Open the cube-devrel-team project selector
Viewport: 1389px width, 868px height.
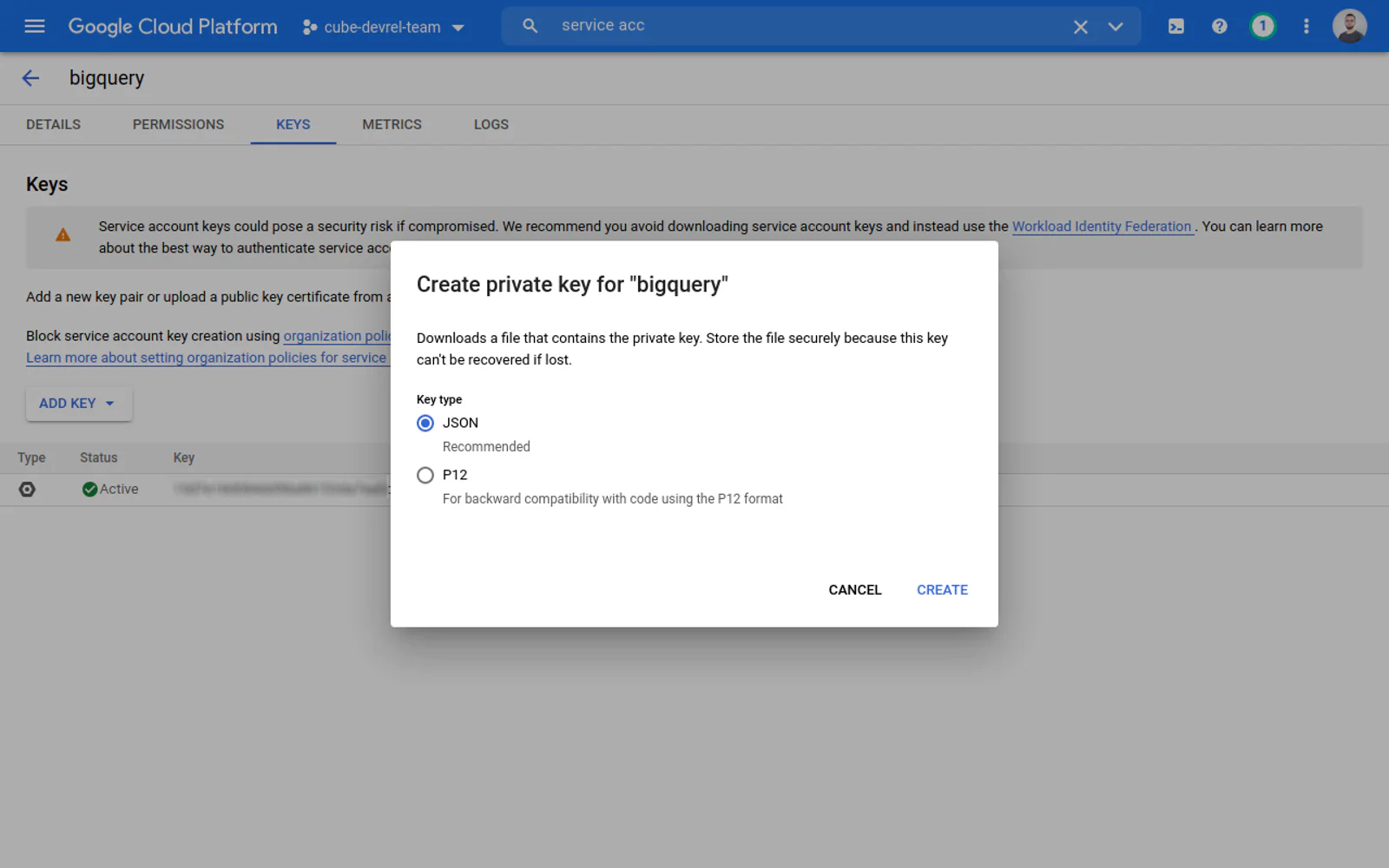pos(383,27)
